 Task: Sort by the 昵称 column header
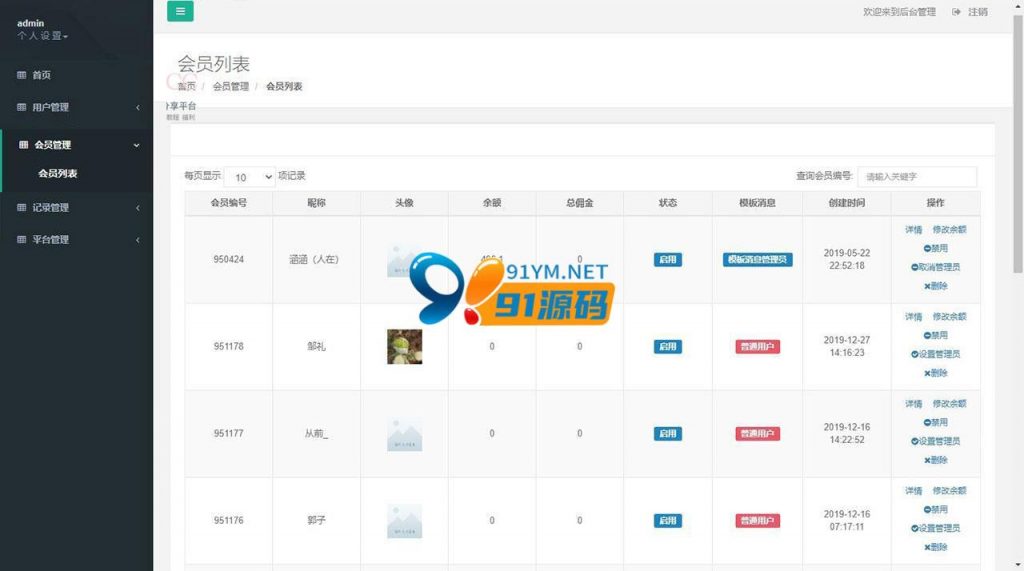[316, 203]
